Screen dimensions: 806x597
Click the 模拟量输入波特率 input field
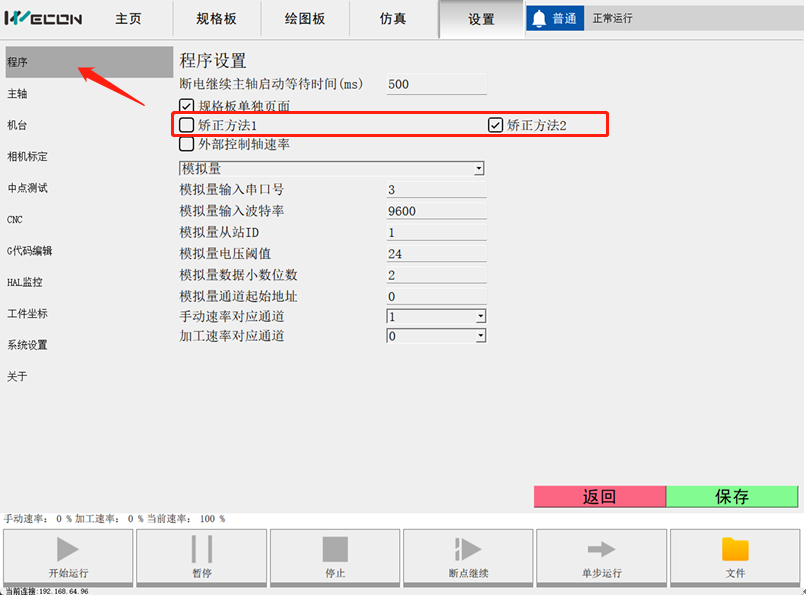436,211
